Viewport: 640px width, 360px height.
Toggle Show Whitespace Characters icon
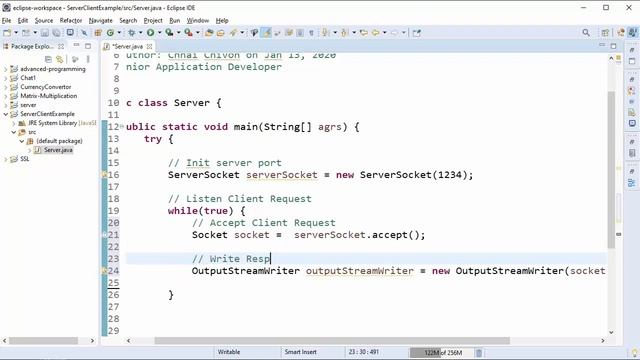click(311, 33)
